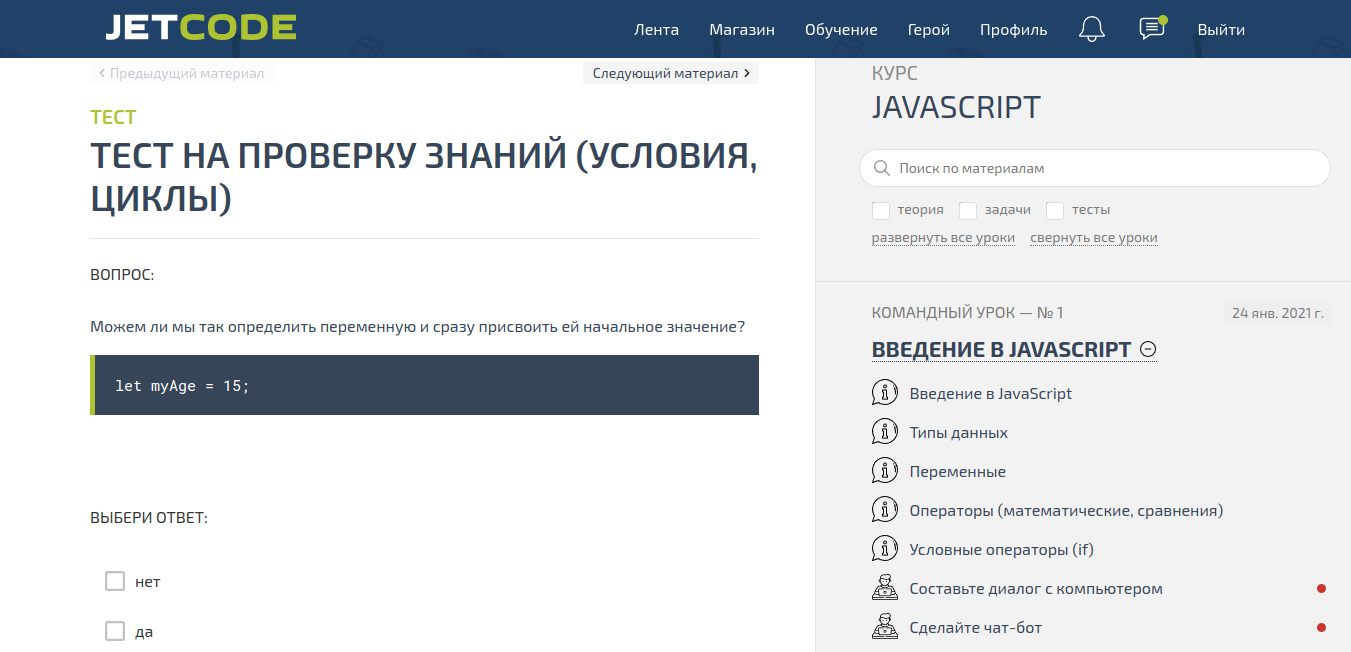This screenshot has width=1351, height=652.
Task: Open the messages chat icon
Action: point(1150,29)
